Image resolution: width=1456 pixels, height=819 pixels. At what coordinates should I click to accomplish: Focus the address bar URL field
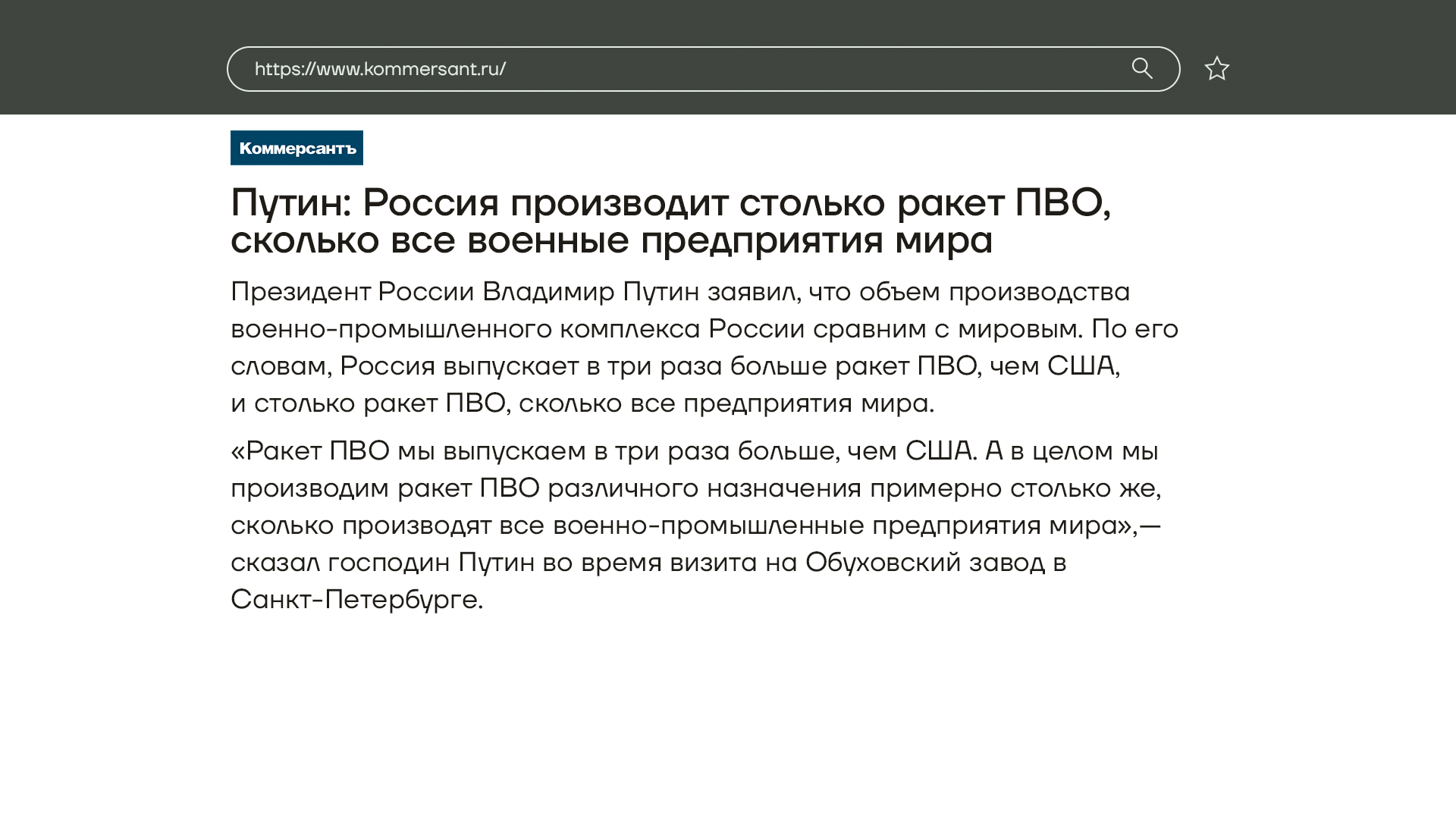pyautogui.click(x=758, y=69)
